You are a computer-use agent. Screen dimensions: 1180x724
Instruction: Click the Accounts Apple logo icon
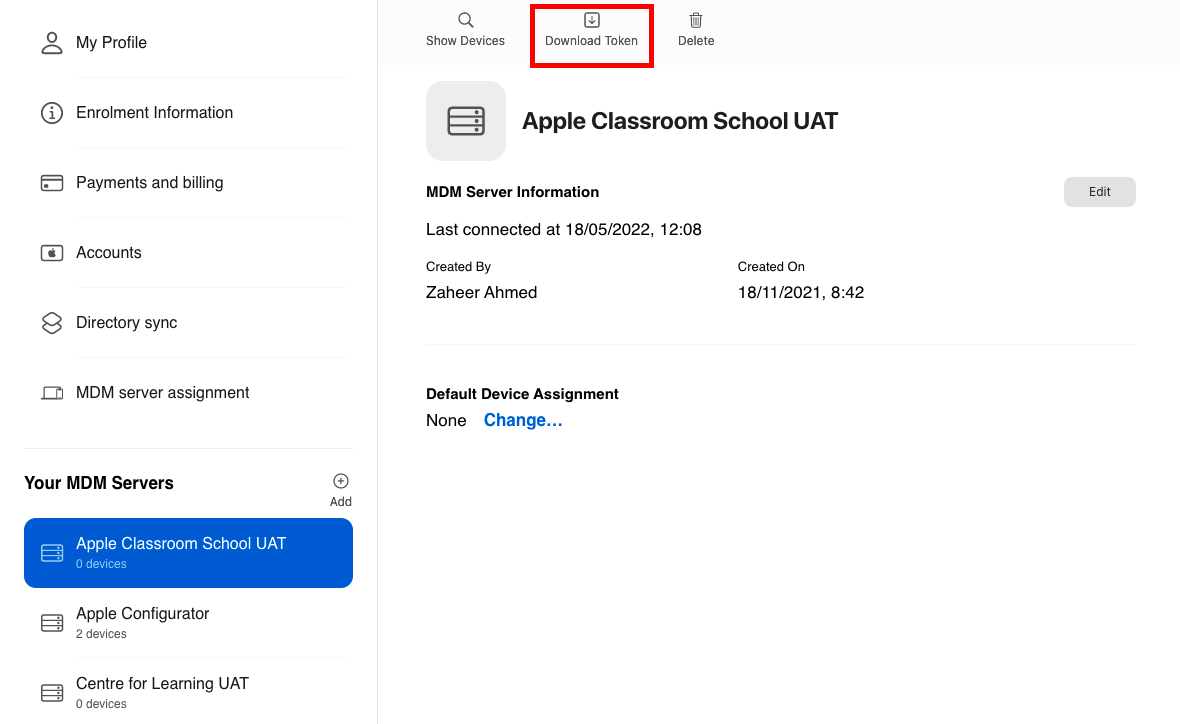[52, 253]
